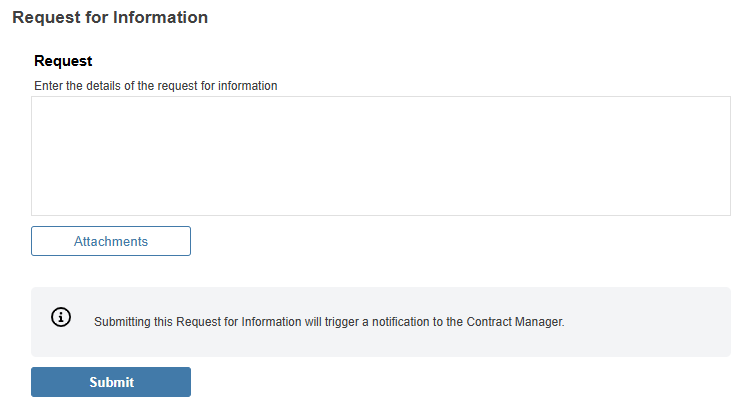The width and height of the screenshot is (753, 411).
Task: Click the bold "Request" field label
Action: click(63, 61)
